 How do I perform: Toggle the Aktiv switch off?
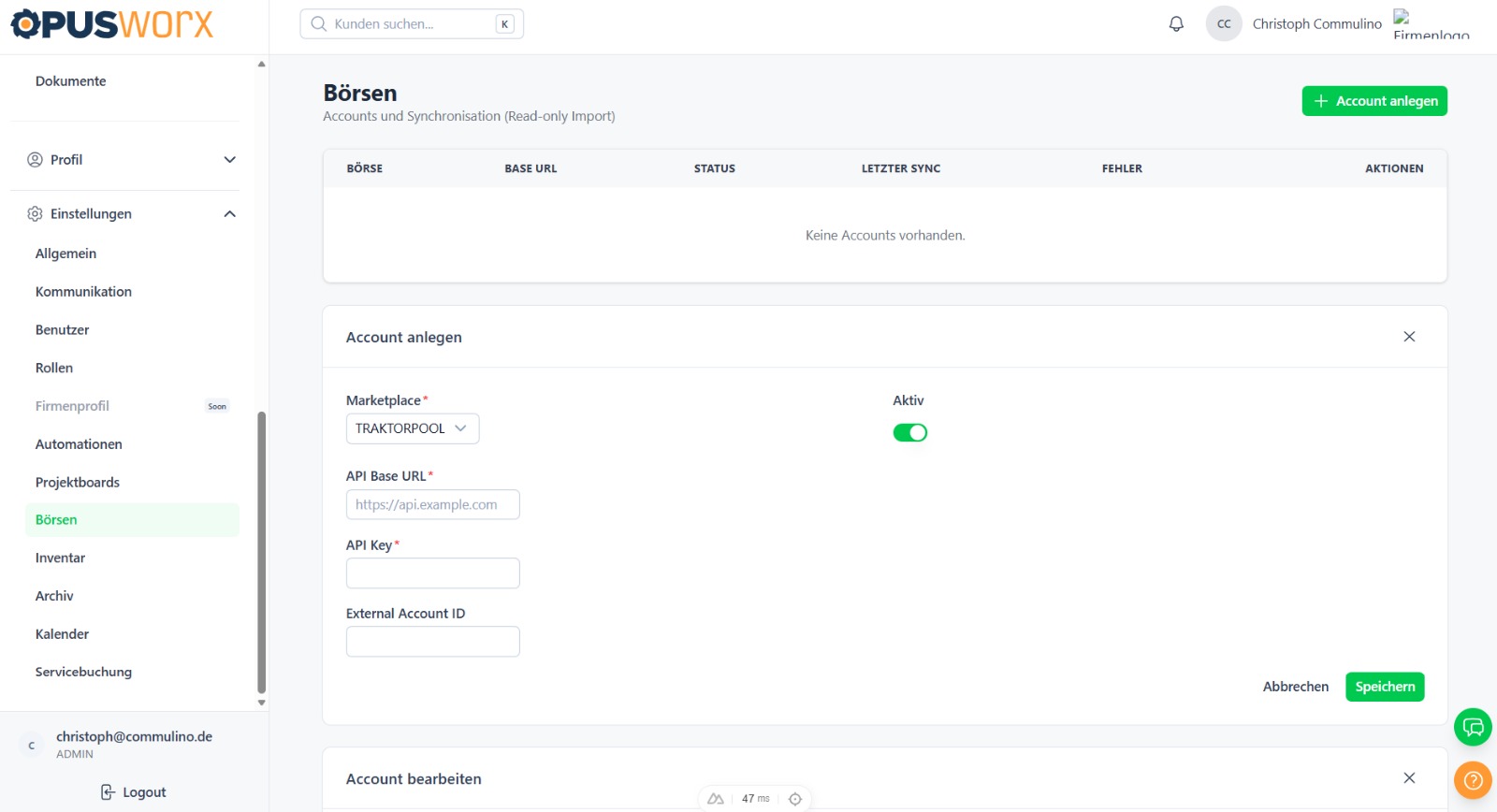909,432
